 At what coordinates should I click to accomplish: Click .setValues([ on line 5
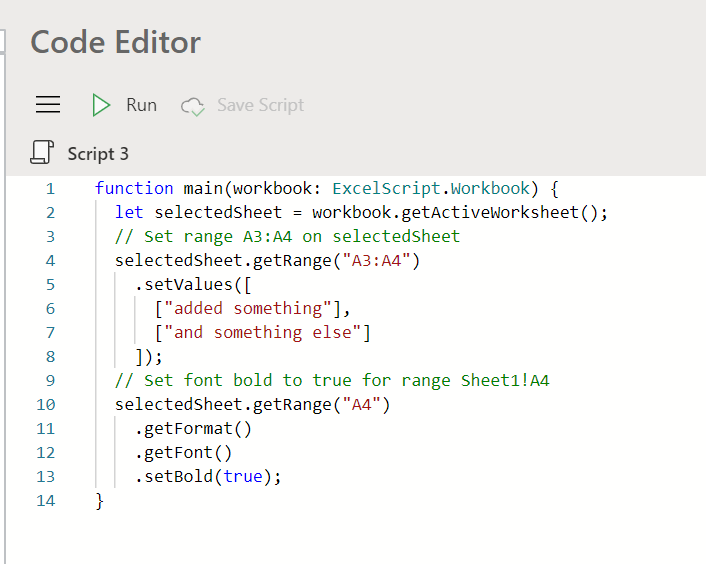(x=193, y=284)
